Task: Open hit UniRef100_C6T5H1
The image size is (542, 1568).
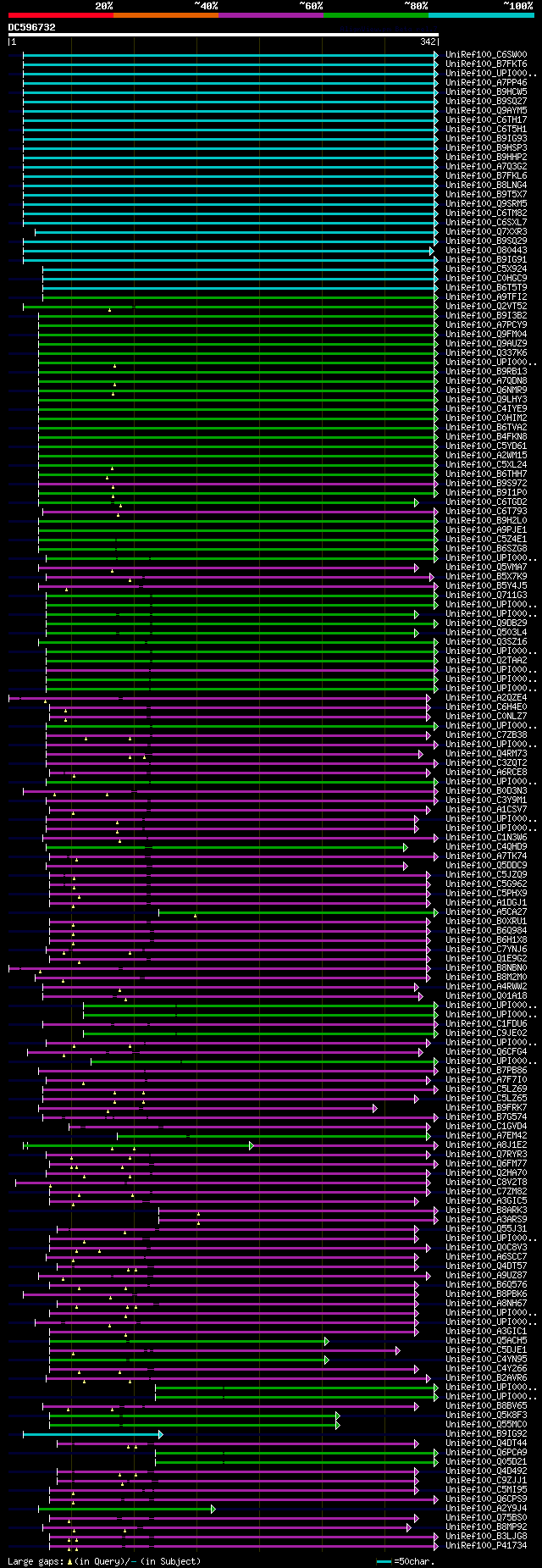Action: coord(486,129)
